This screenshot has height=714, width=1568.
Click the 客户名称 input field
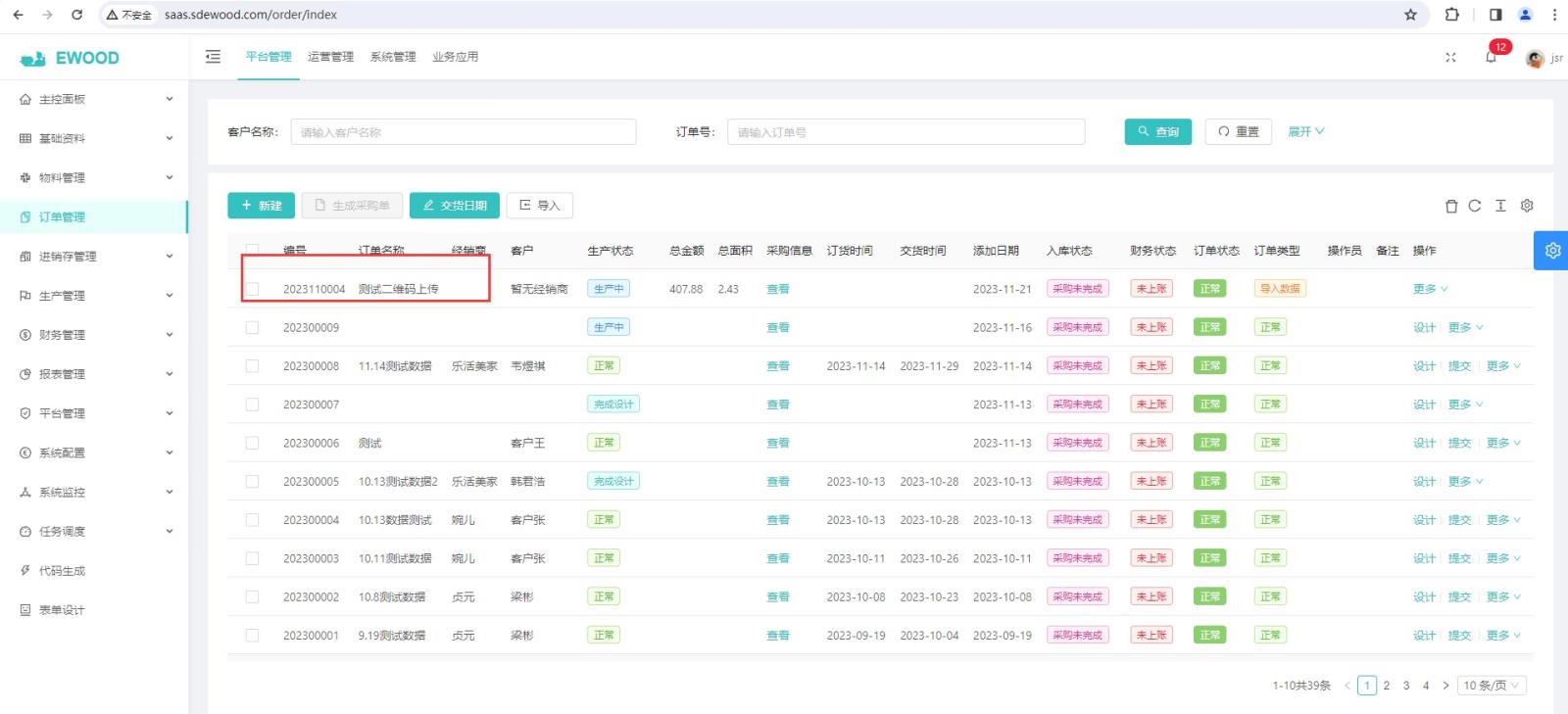[x=464, y=132]
